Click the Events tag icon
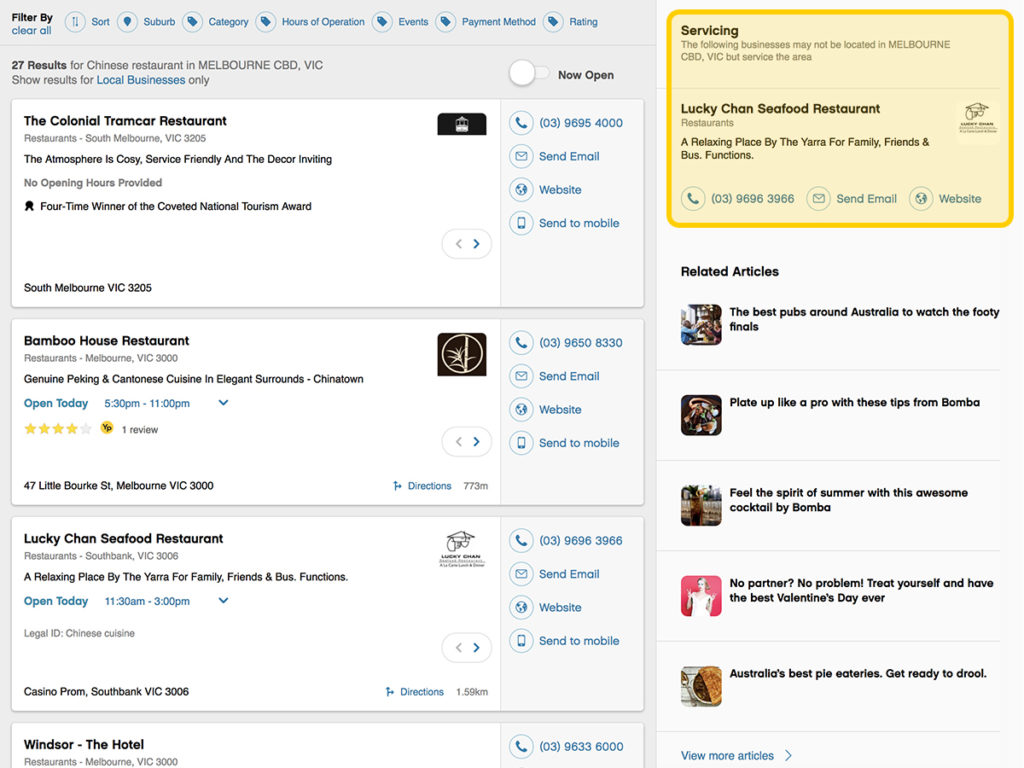The height and width of the screenshot is (768, 1024). [382, 22]
